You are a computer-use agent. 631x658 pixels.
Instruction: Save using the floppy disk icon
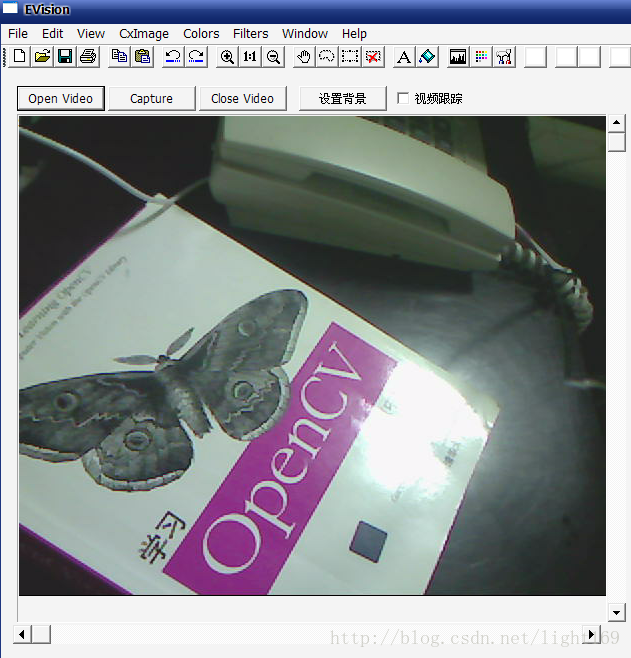(65, 57)
